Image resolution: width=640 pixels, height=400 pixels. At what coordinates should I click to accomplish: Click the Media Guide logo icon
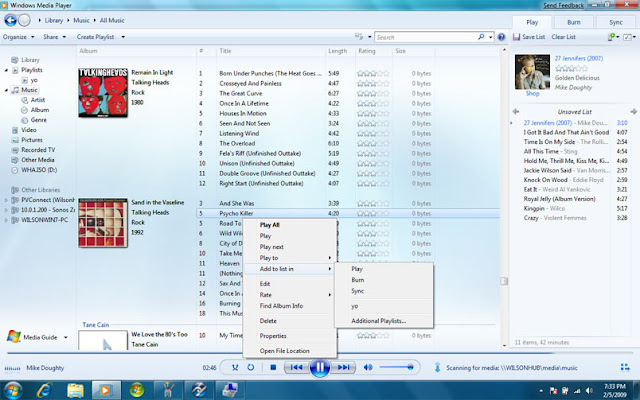pos(13,337)
